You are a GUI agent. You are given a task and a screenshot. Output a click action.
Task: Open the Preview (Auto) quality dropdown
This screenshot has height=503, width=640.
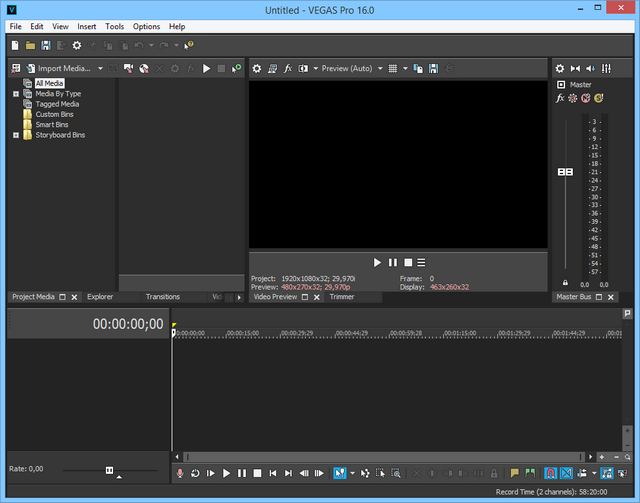[x=346, y=69]
